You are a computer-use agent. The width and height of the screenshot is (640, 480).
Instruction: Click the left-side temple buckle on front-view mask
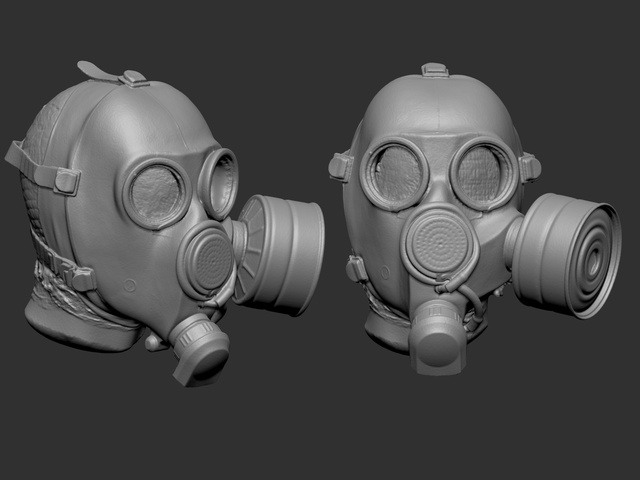coord(340,167)
